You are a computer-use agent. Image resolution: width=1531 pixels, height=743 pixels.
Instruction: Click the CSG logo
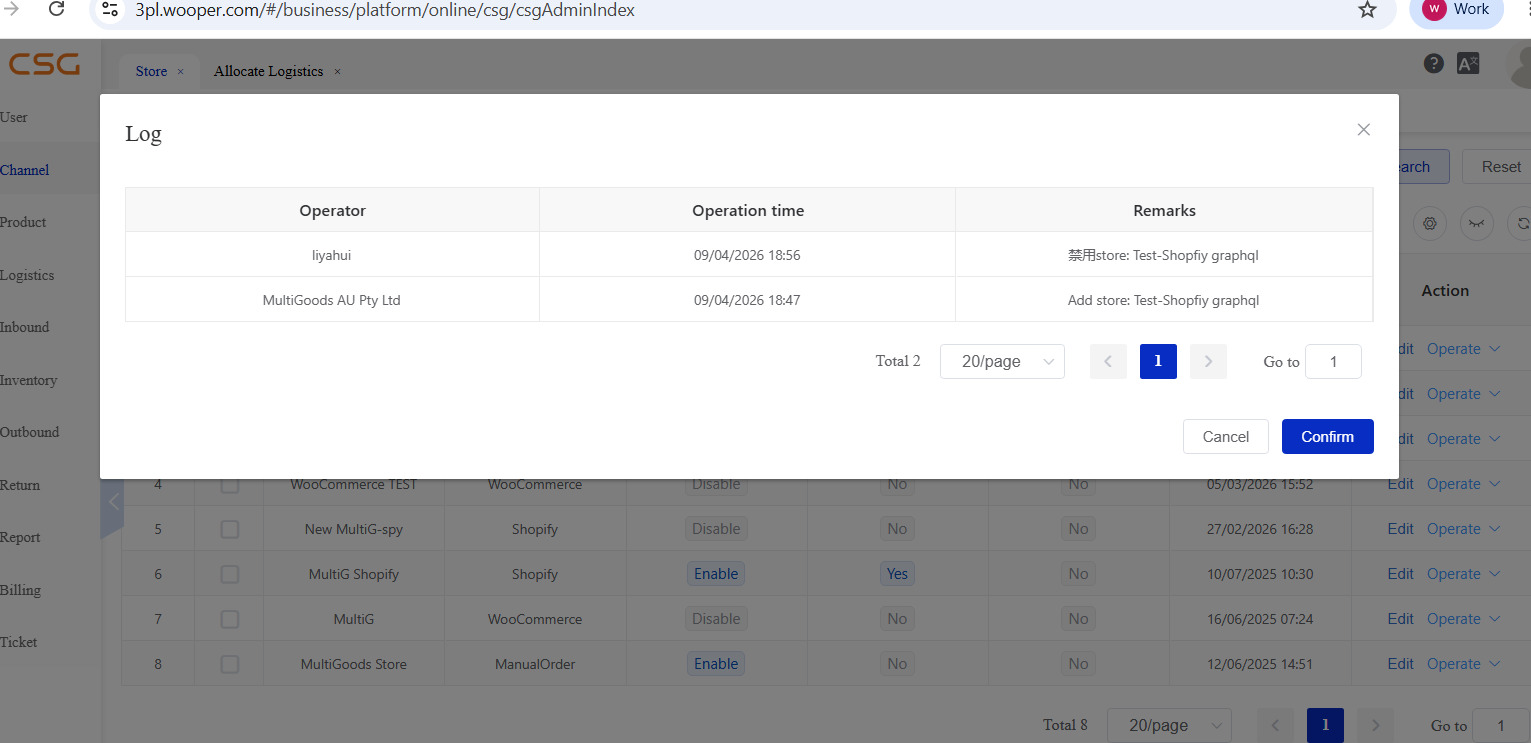(45, 65)
